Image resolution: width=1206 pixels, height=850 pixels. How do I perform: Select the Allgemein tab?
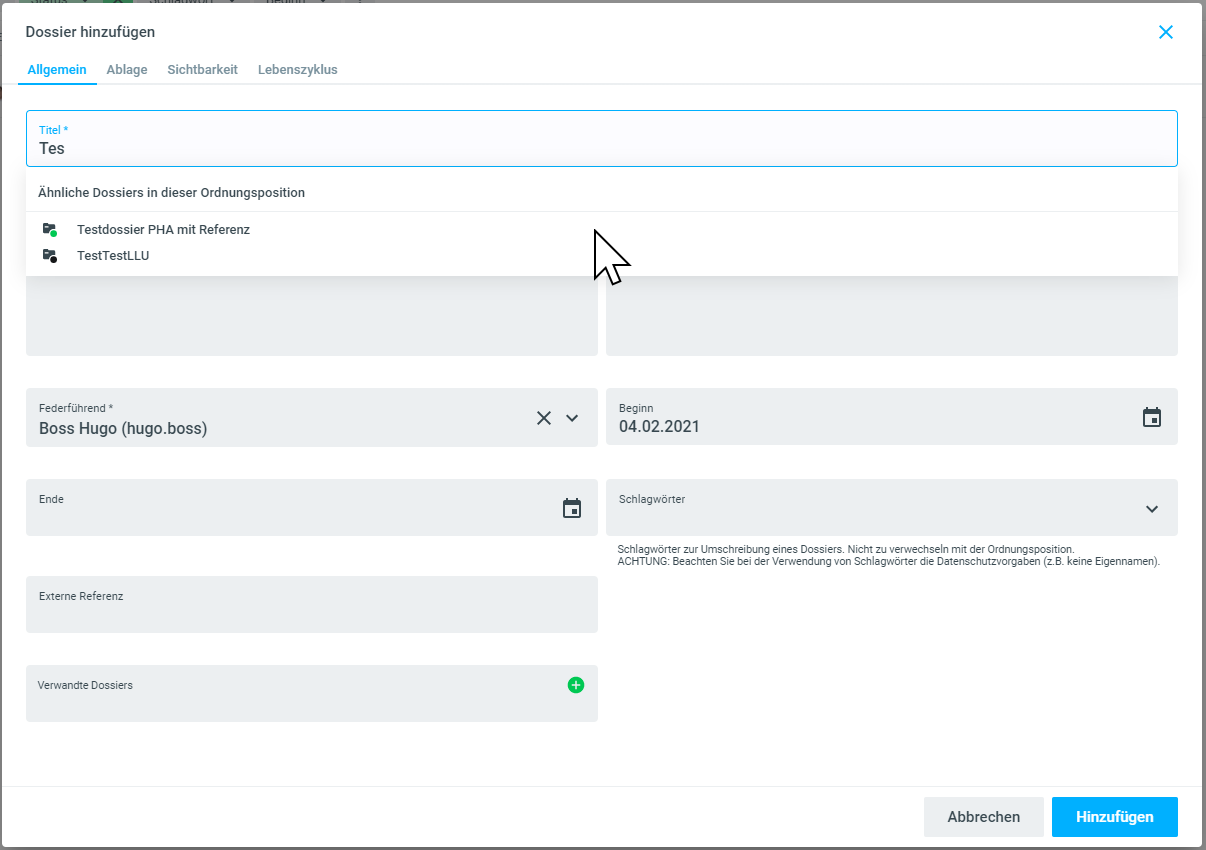coord(57,70)
